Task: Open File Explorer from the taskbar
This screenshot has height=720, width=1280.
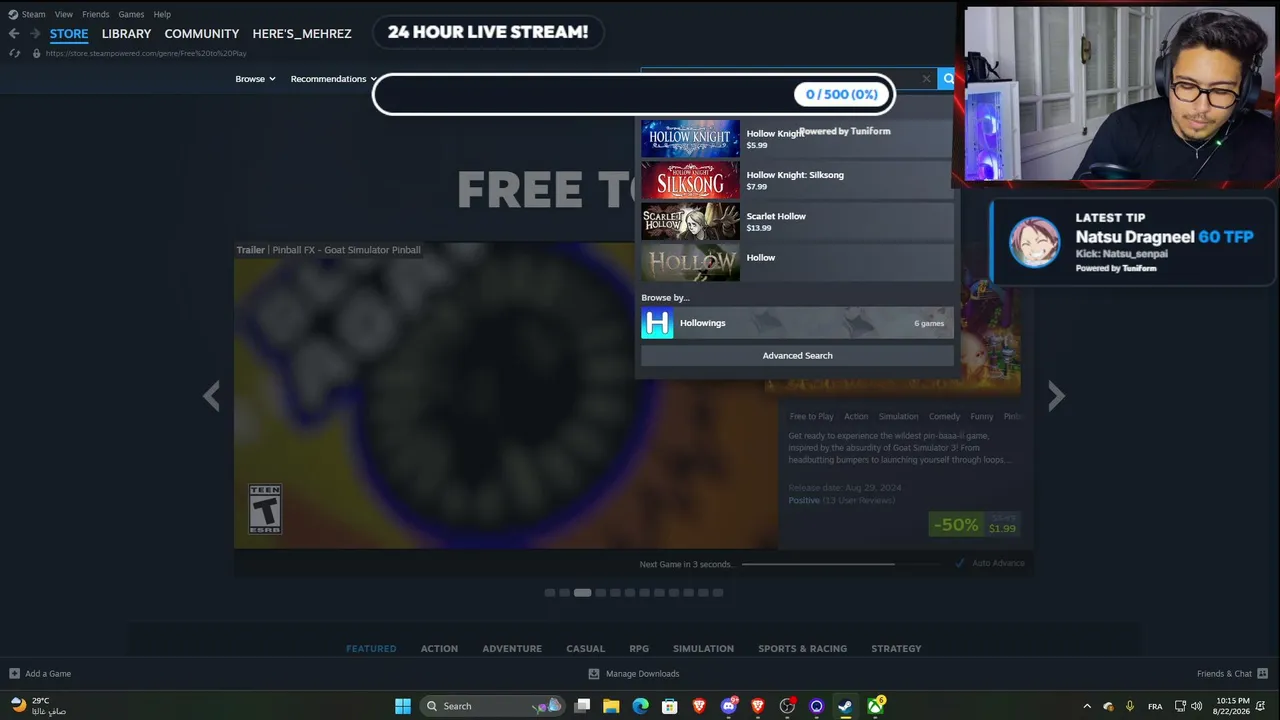Action: (611, 706)
